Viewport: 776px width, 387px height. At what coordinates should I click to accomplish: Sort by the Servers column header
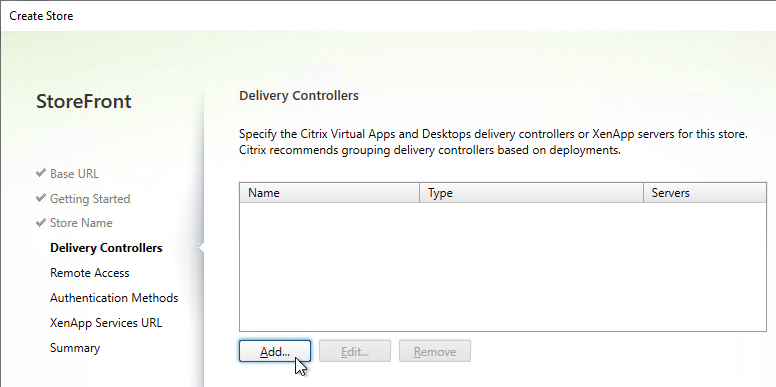[x=705, y=193]
